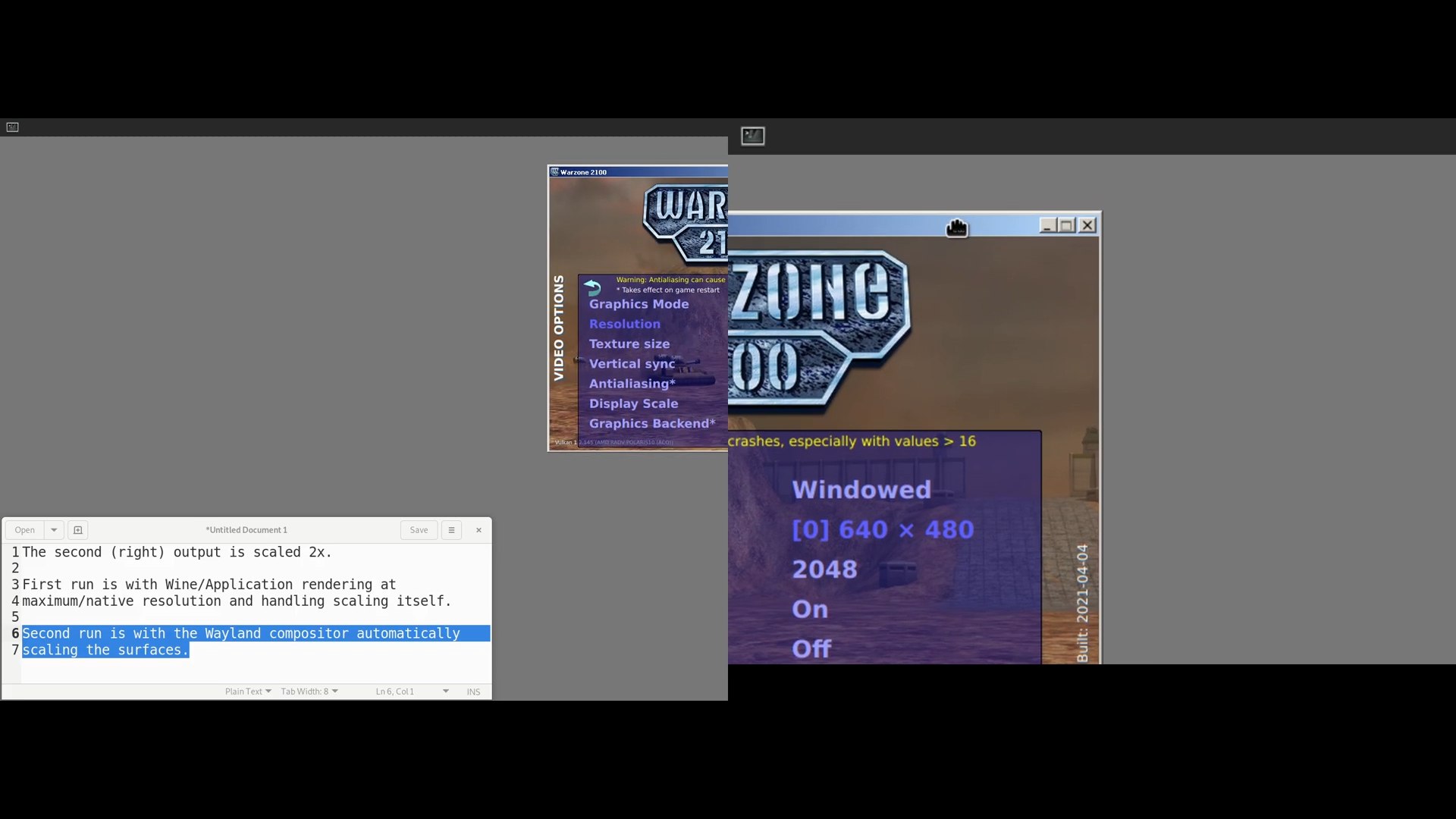This screenshot has height=819, width=1456.
Task: Open the hamburger menu in text editor
Action: tap(451, 530)
